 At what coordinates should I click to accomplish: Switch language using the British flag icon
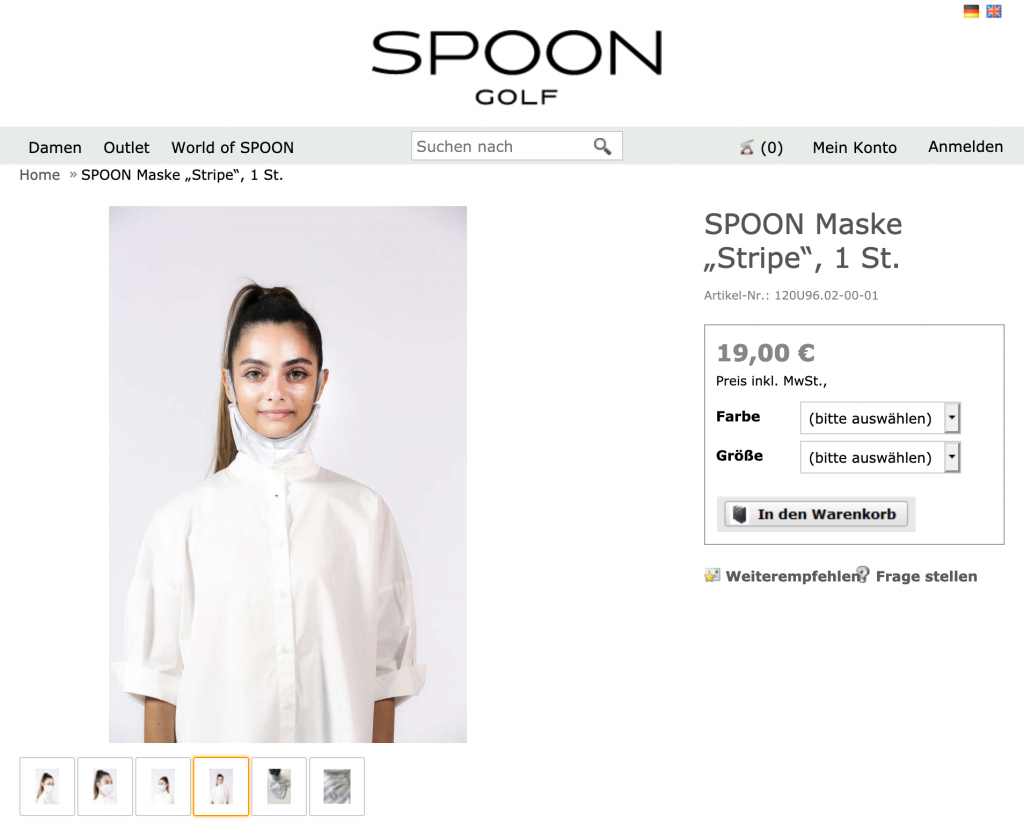(x=993, y=11)
